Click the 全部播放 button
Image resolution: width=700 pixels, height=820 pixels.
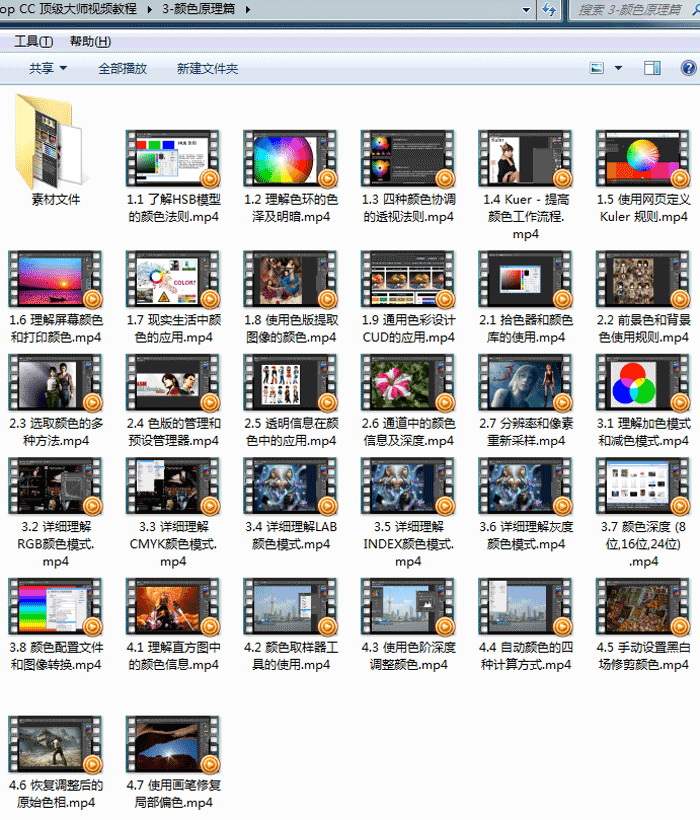122,68
